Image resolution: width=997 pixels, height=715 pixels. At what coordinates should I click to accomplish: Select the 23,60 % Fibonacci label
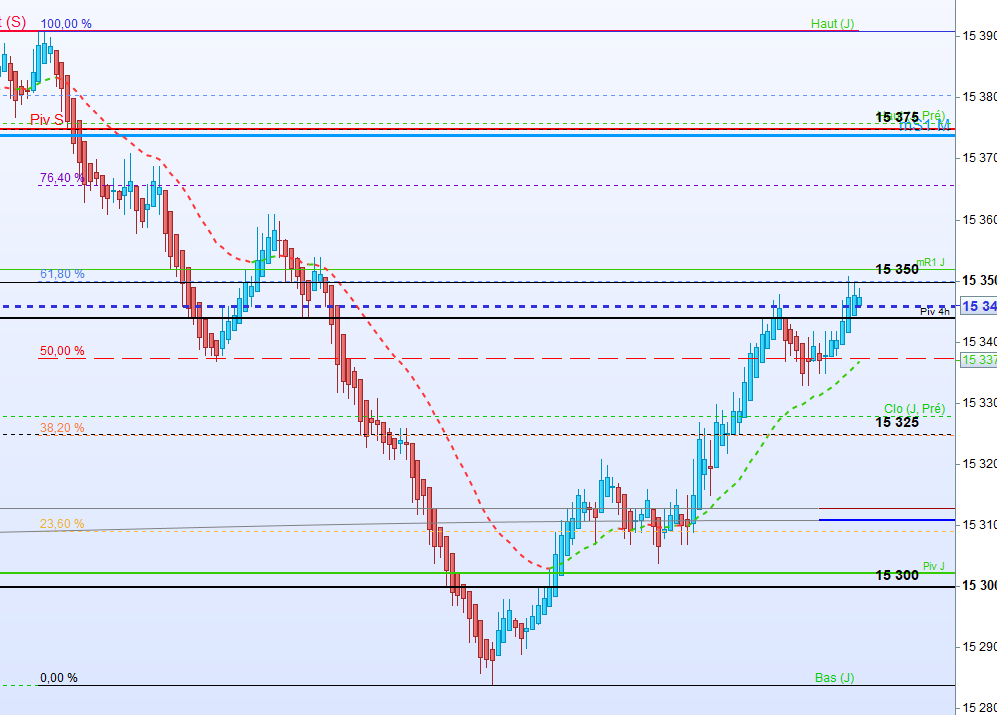point(62,524)
